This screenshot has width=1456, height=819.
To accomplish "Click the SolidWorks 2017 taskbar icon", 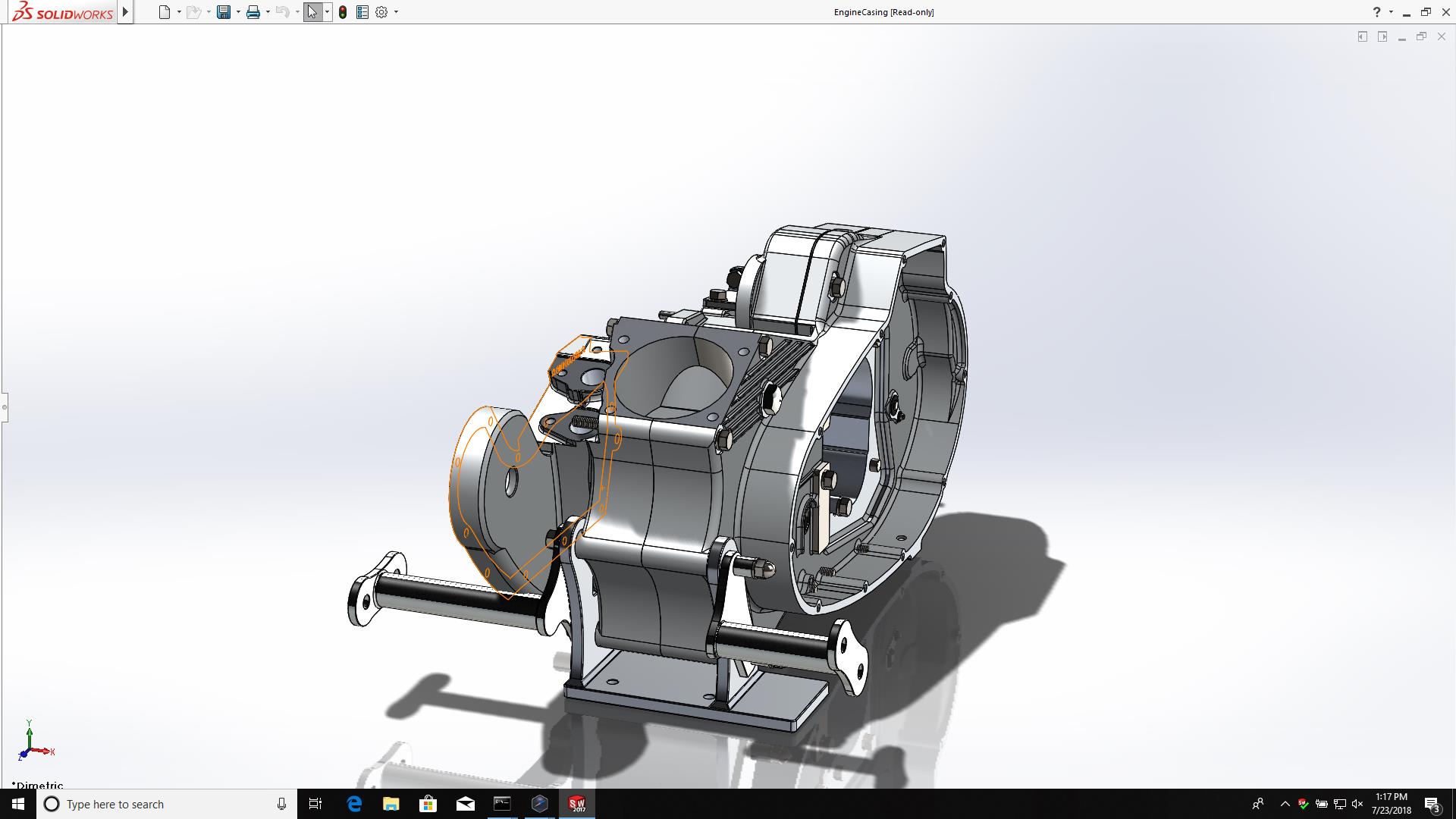I will [577, 804].
